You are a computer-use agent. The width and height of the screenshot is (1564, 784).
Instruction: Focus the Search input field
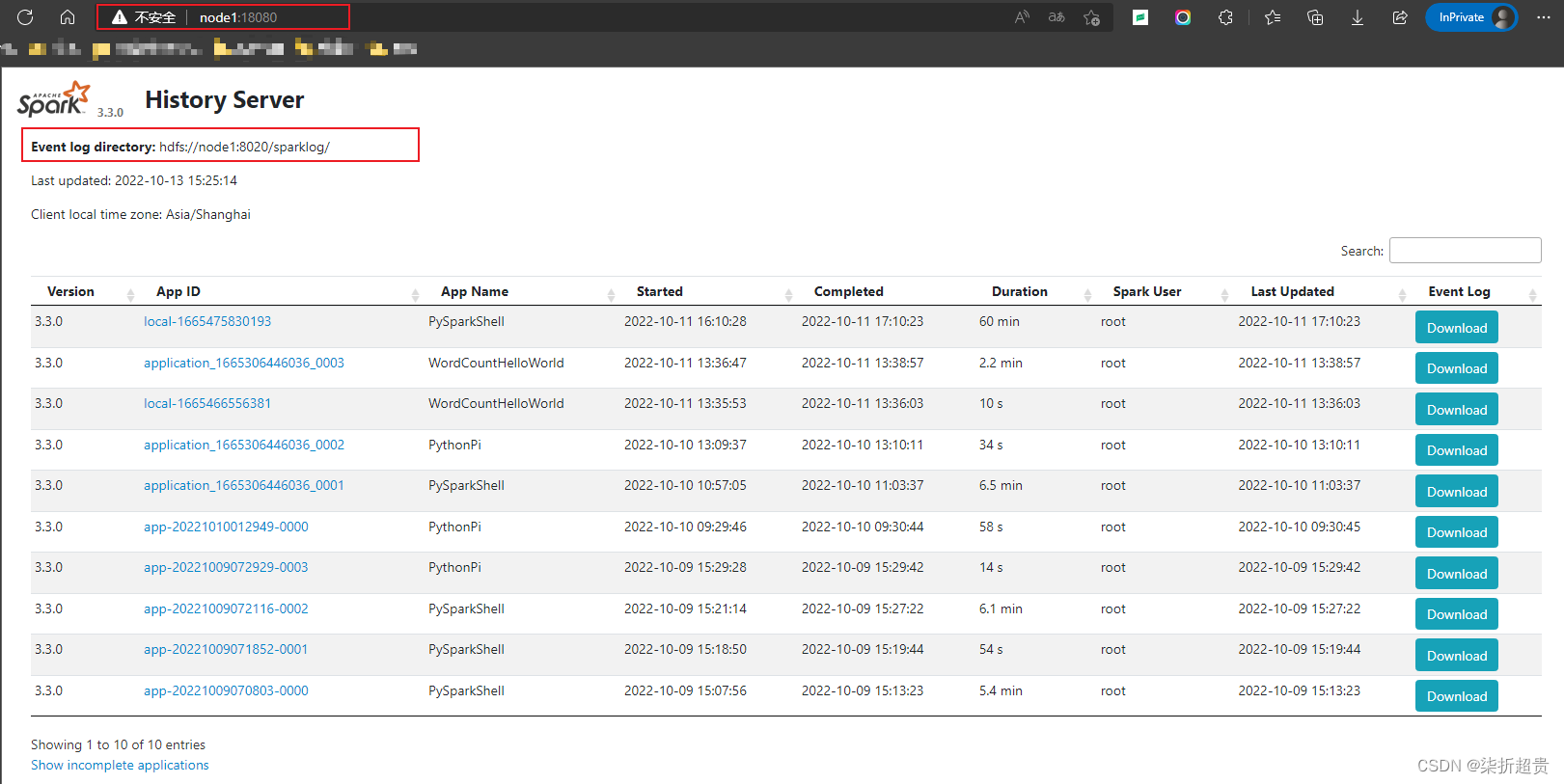1465,251
